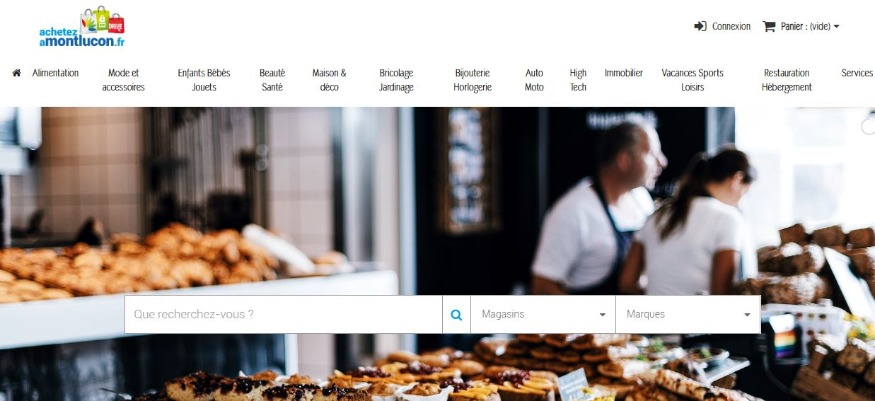Open the Immobilier link
This screenshot has height=401, width=875.
[x=624, y=73]
